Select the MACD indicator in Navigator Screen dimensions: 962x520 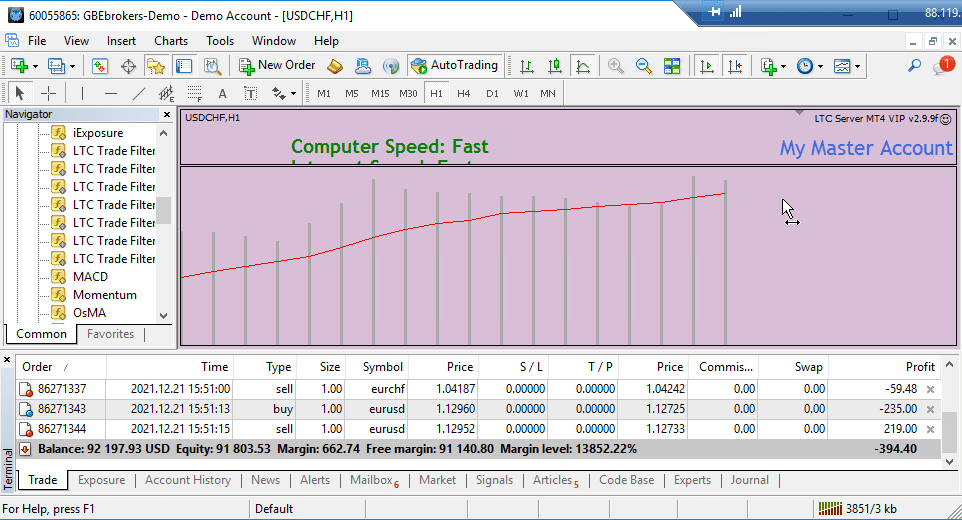coord(90,277)
